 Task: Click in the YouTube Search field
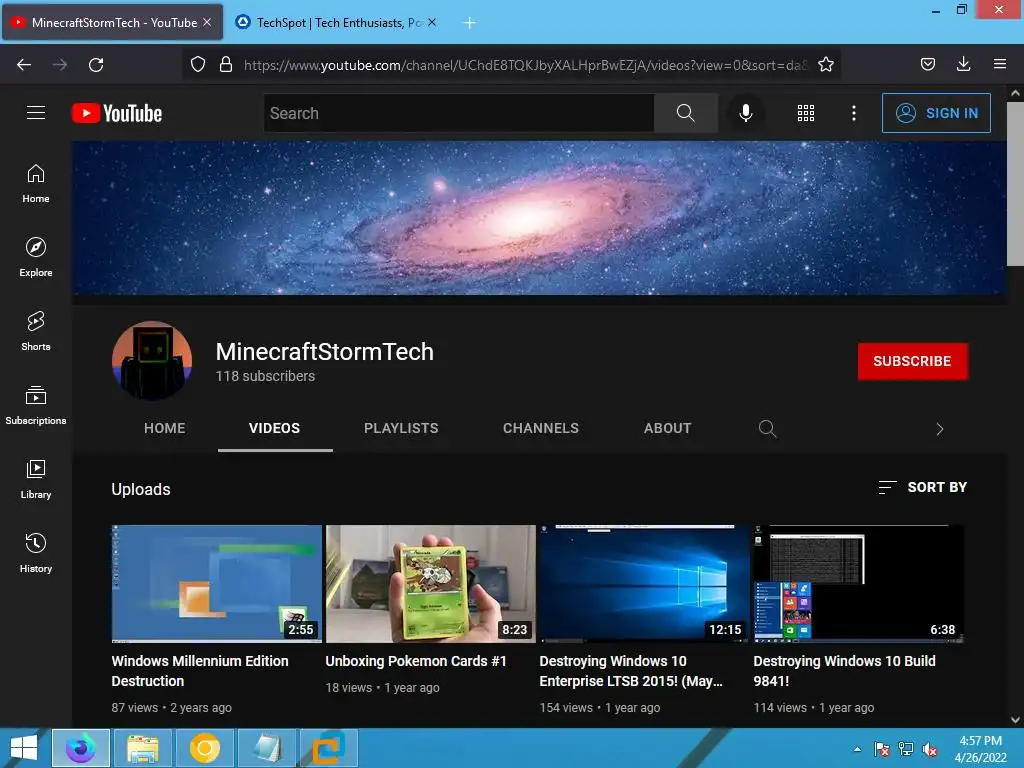pos(459,113)
